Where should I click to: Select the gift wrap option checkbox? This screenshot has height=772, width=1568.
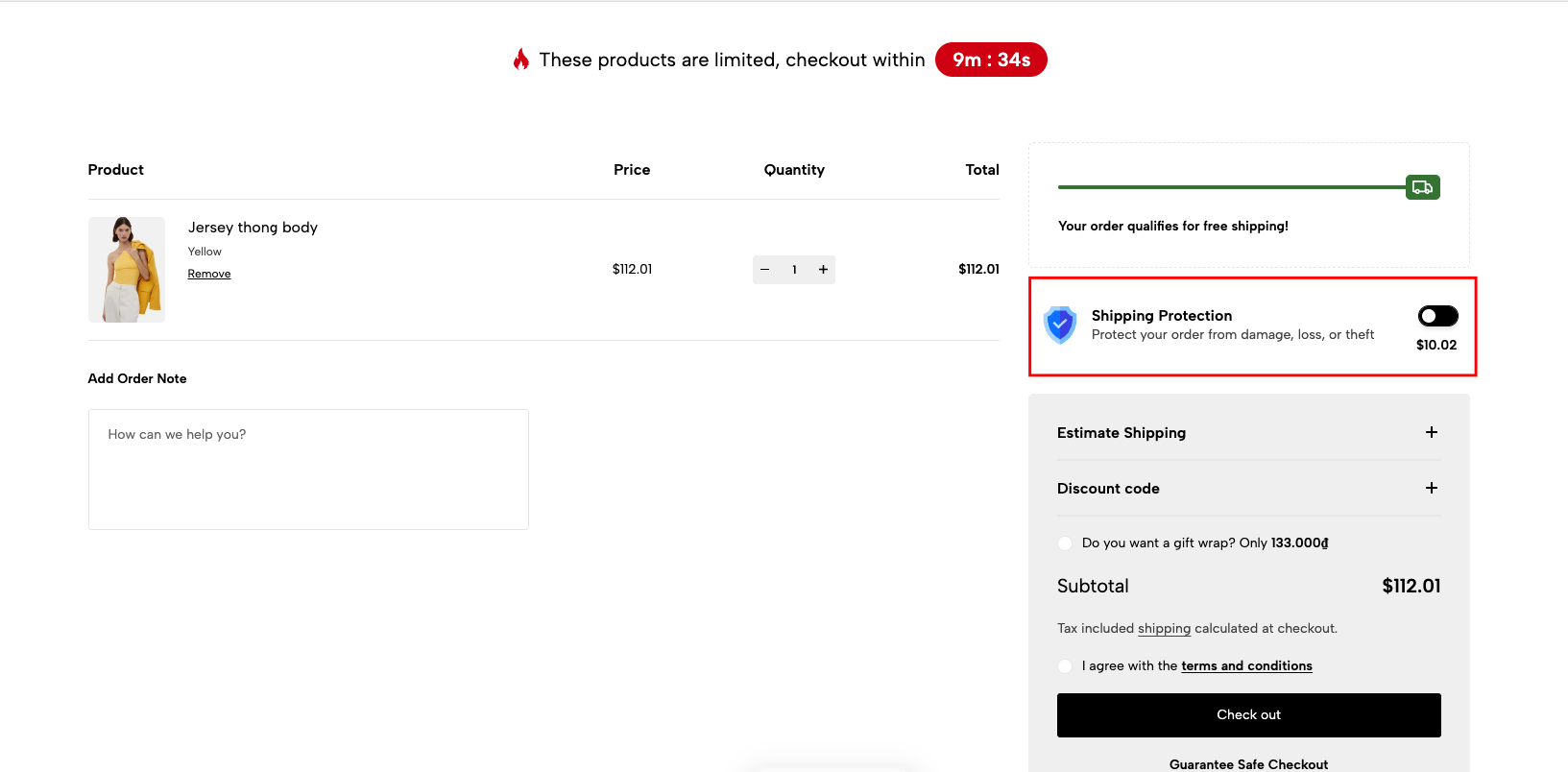tap(1065, 543)
